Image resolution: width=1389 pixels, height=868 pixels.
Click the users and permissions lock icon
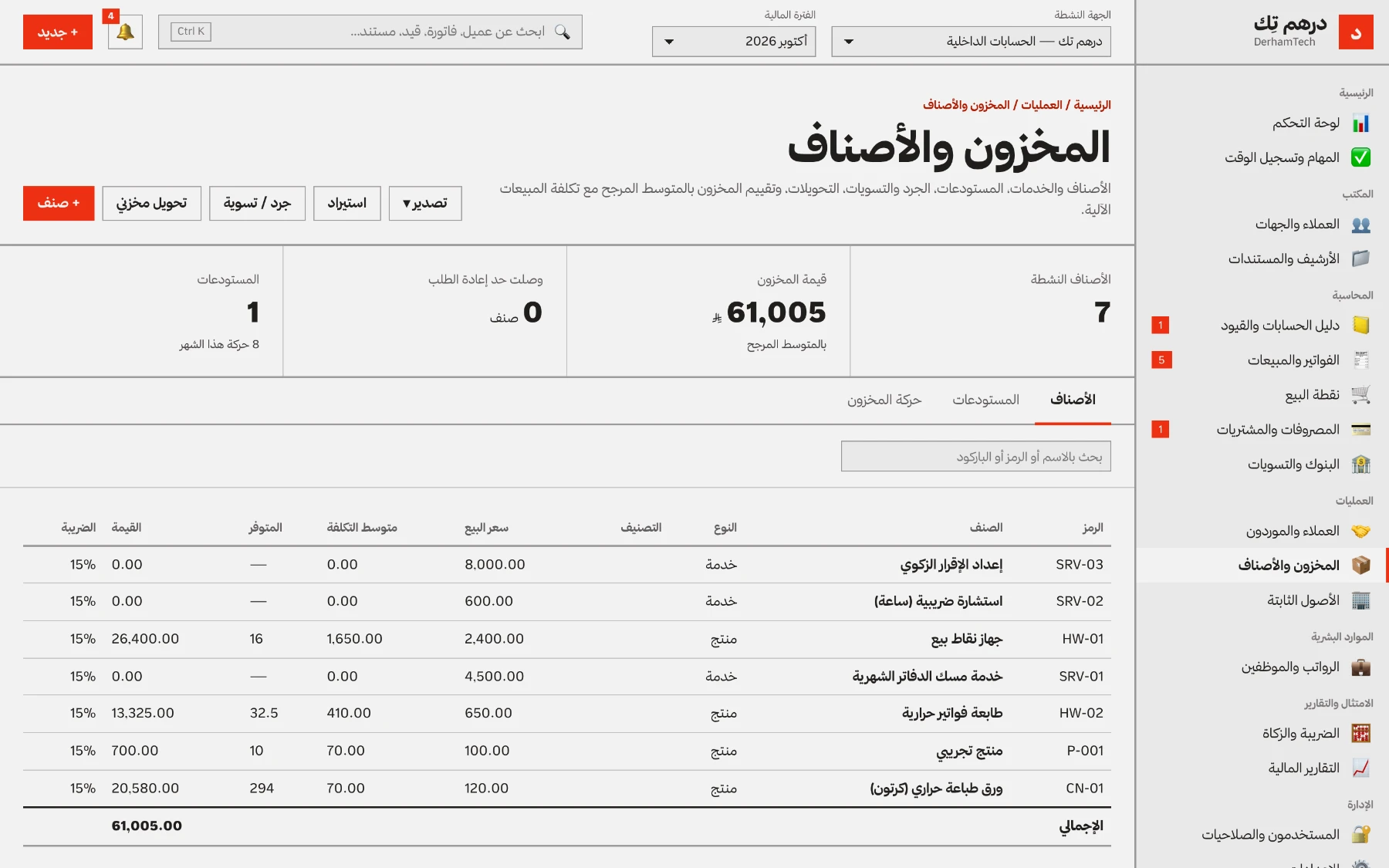tap(1360, 835)
